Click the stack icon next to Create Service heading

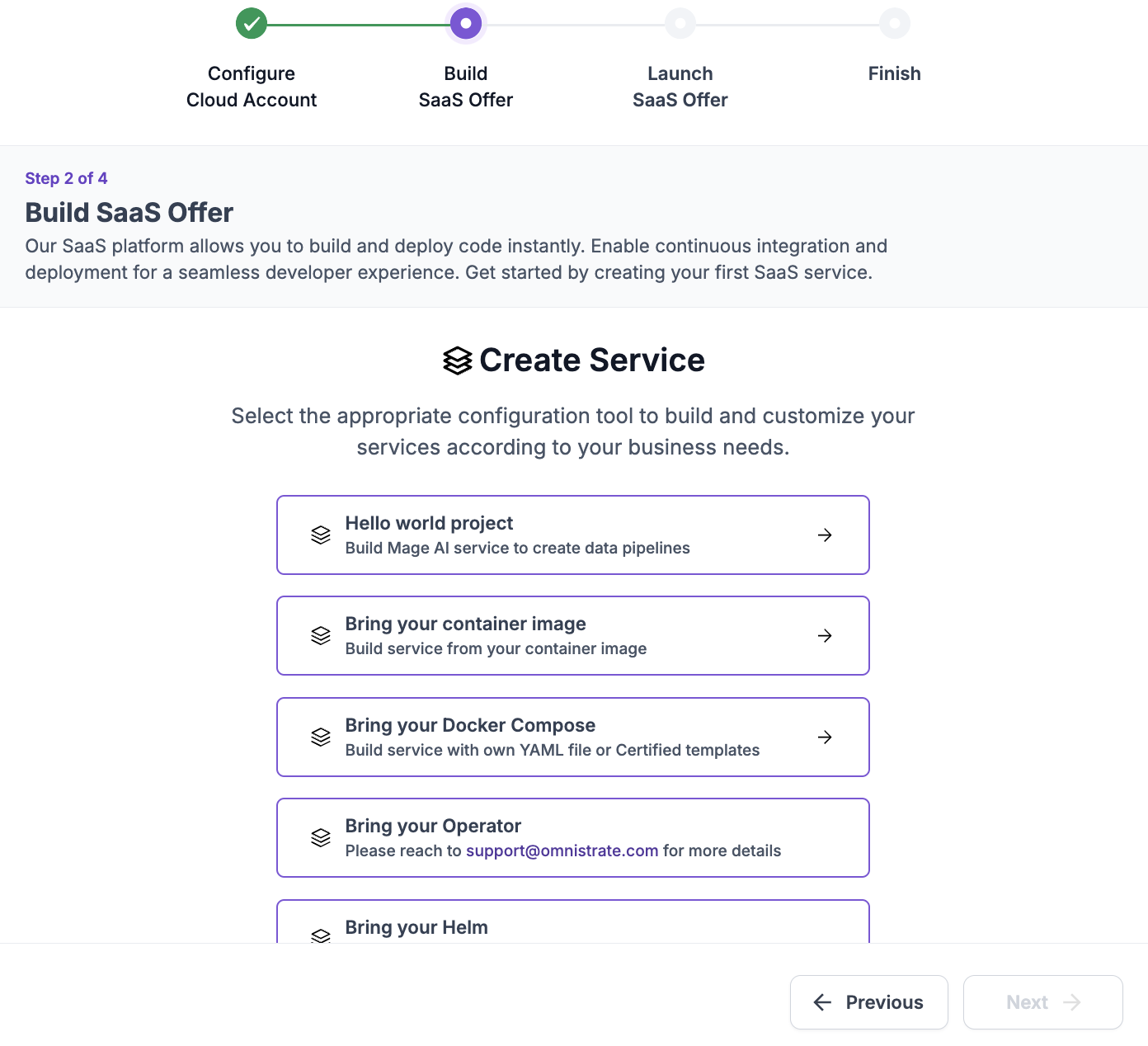click(458, 360)
